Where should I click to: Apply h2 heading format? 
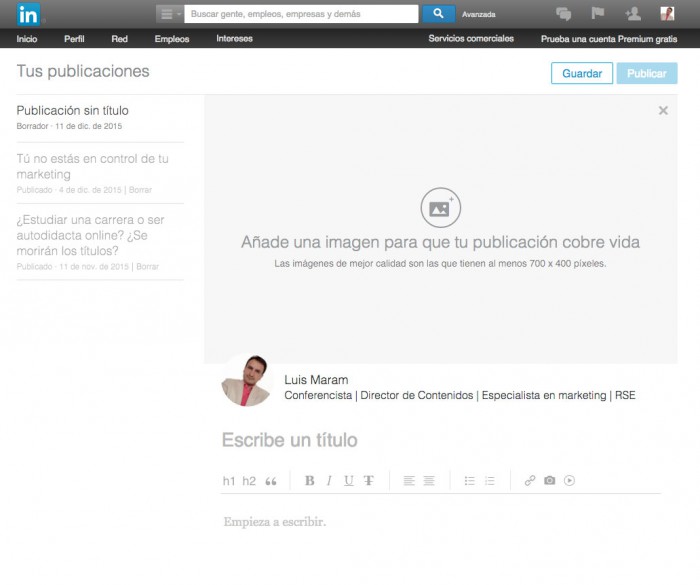tap(249, 481)
